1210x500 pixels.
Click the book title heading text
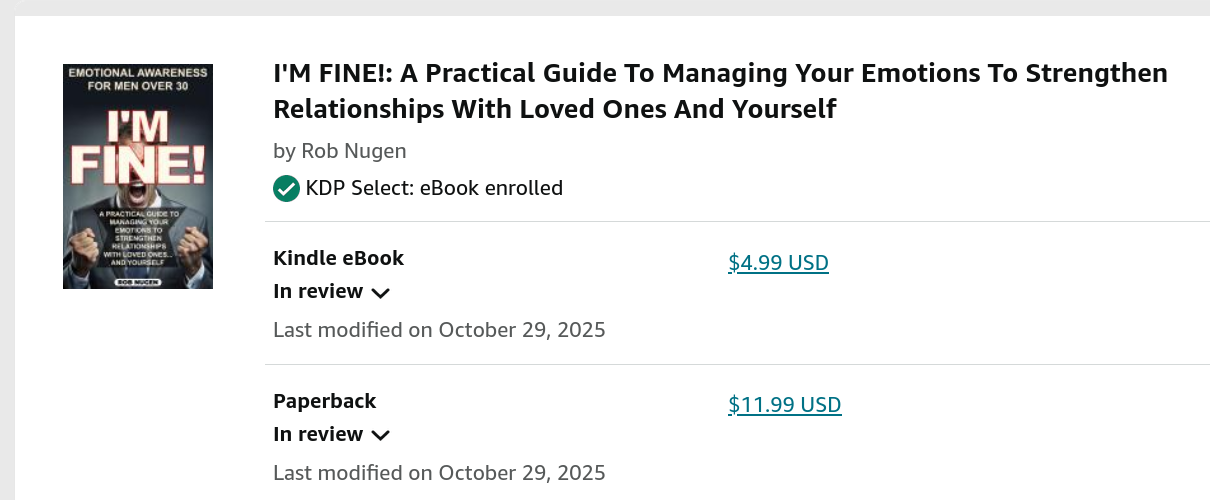(720, 91)
